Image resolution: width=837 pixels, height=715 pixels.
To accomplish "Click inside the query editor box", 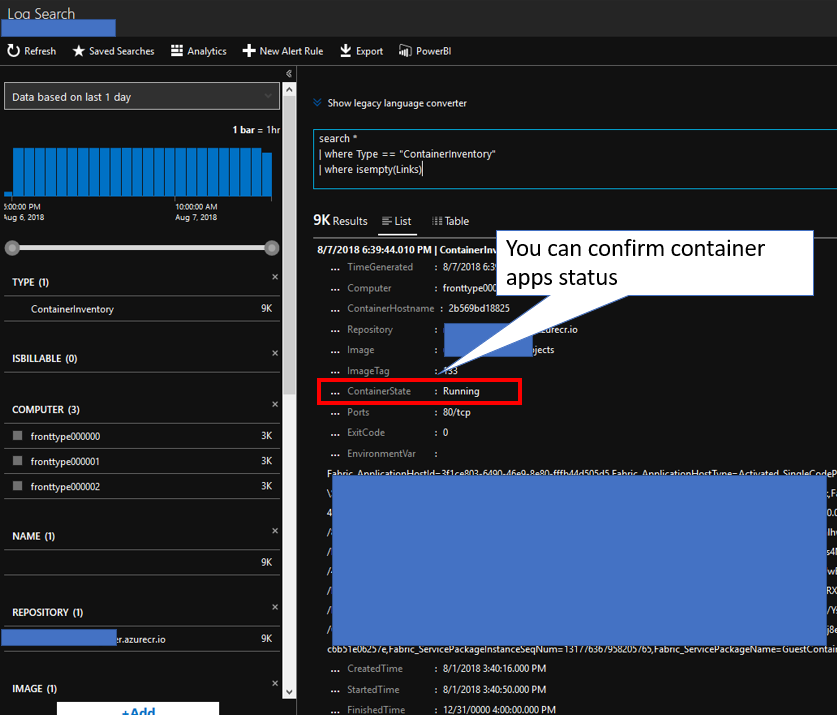I will point(574,159).
